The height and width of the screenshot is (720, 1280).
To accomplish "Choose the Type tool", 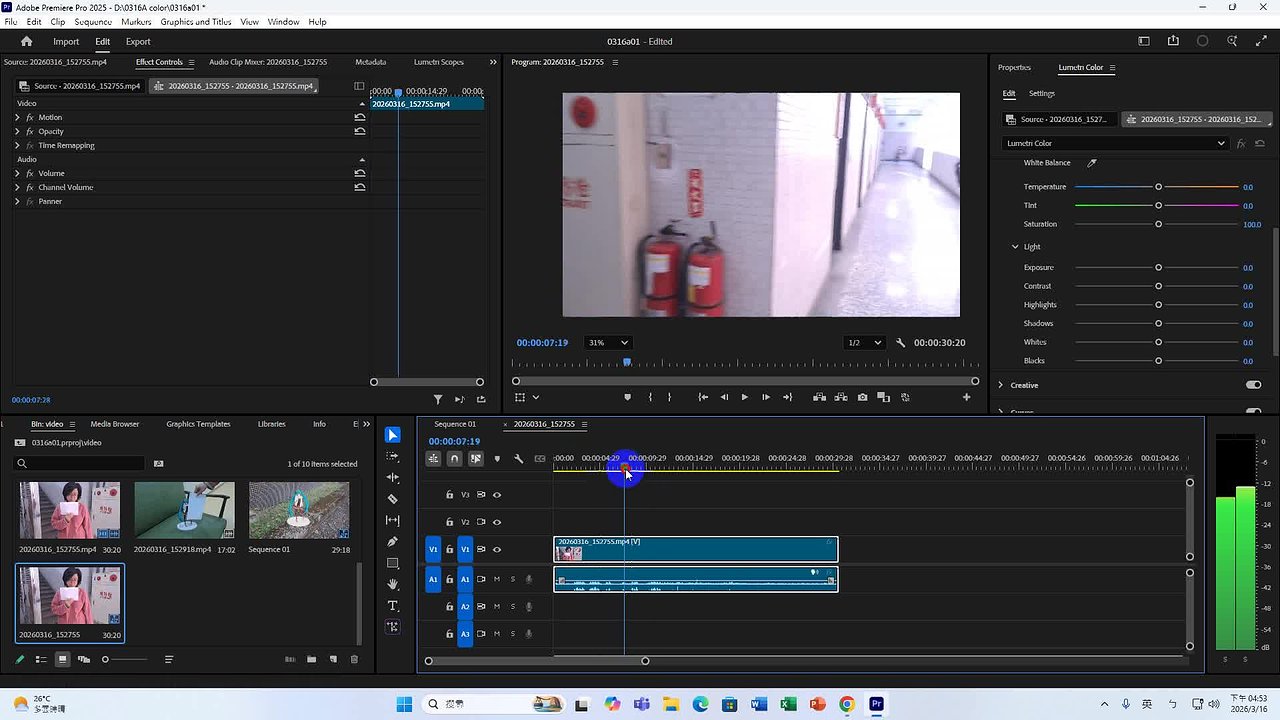I will pyautogui.click(x=392, y=606).
